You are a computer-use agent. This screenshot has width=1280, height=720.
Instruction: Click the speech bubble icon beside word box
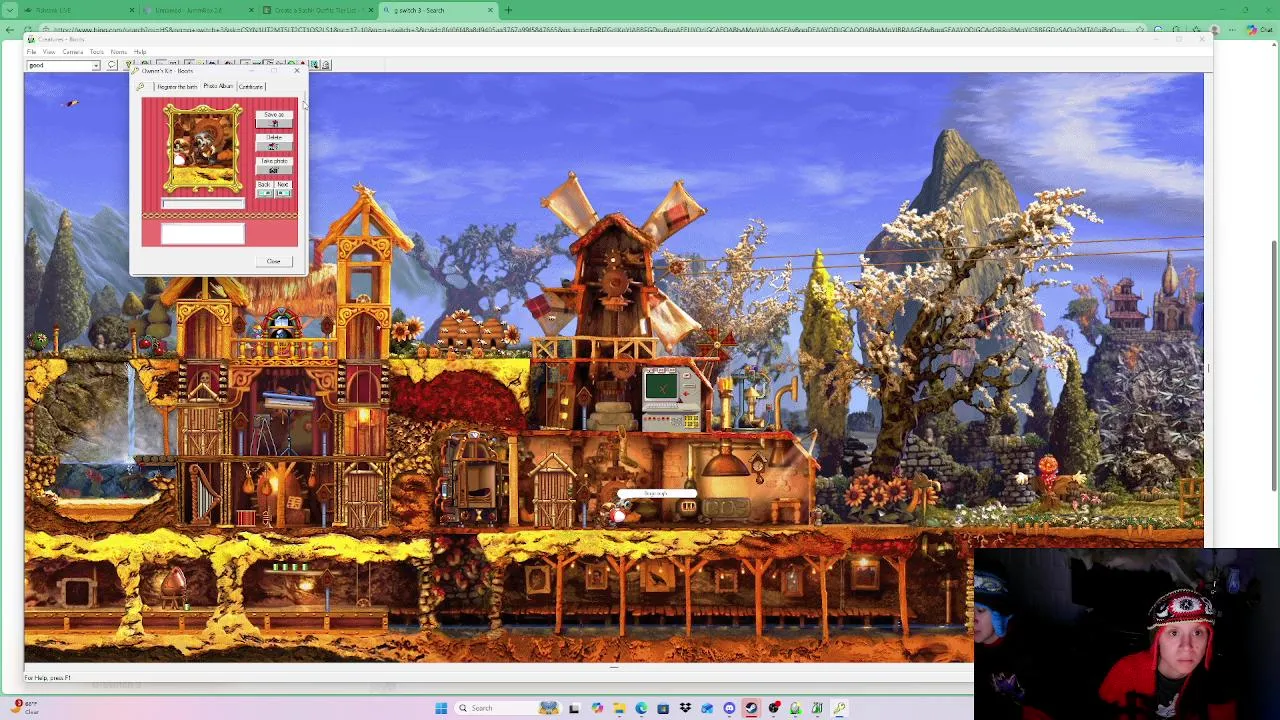112,65
